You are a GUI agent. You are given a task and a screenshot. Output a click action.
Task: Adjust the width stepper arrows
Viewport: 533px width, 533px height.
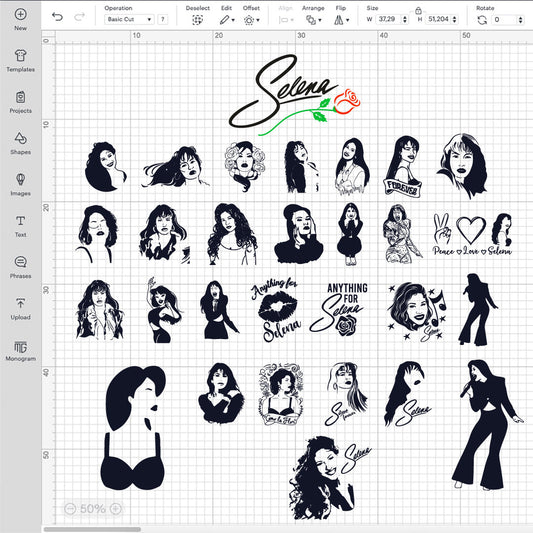(x=405, y=19)
